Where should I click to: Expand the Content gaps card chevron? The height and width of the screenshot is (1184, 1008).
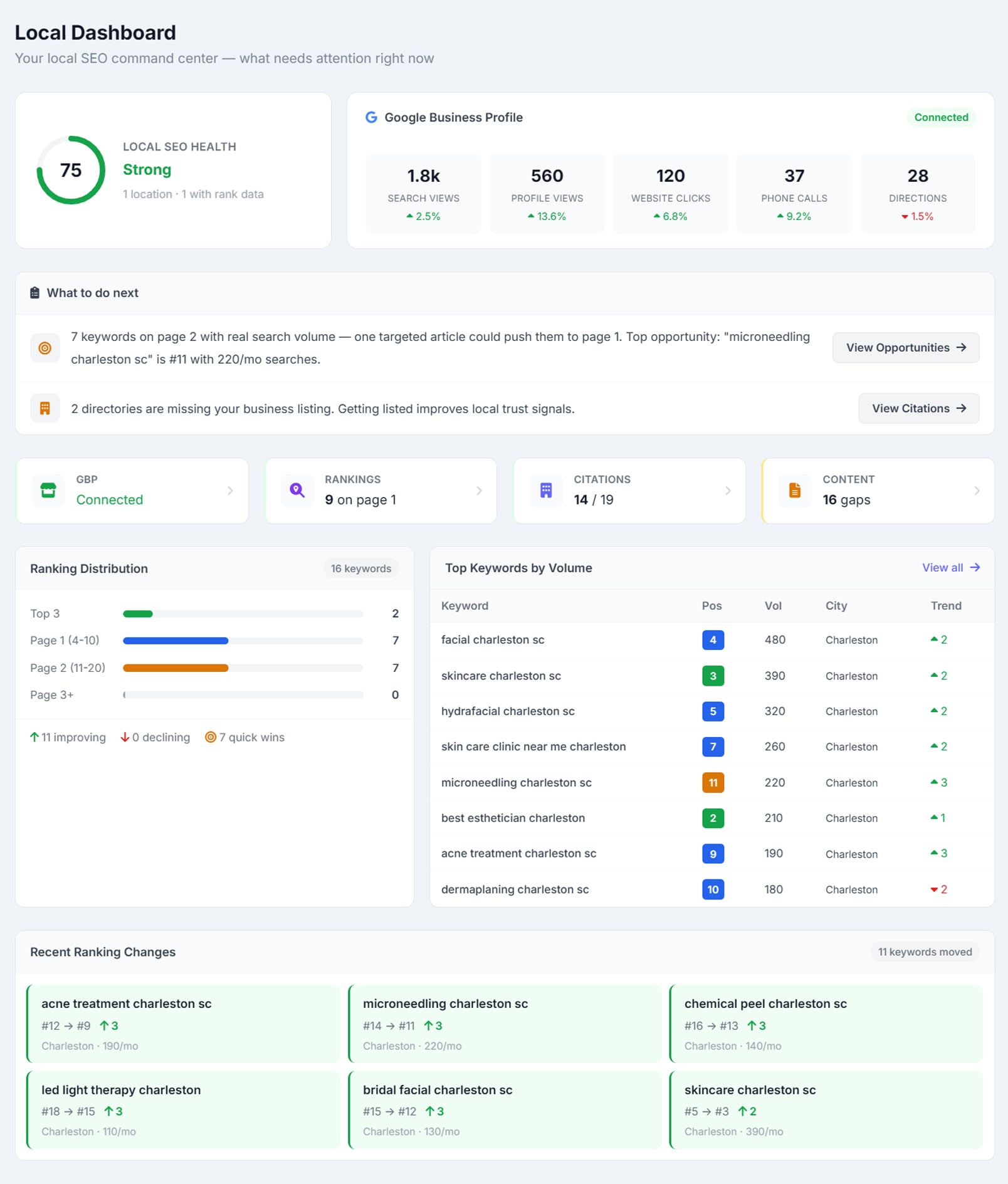click(x=977, y=491)
